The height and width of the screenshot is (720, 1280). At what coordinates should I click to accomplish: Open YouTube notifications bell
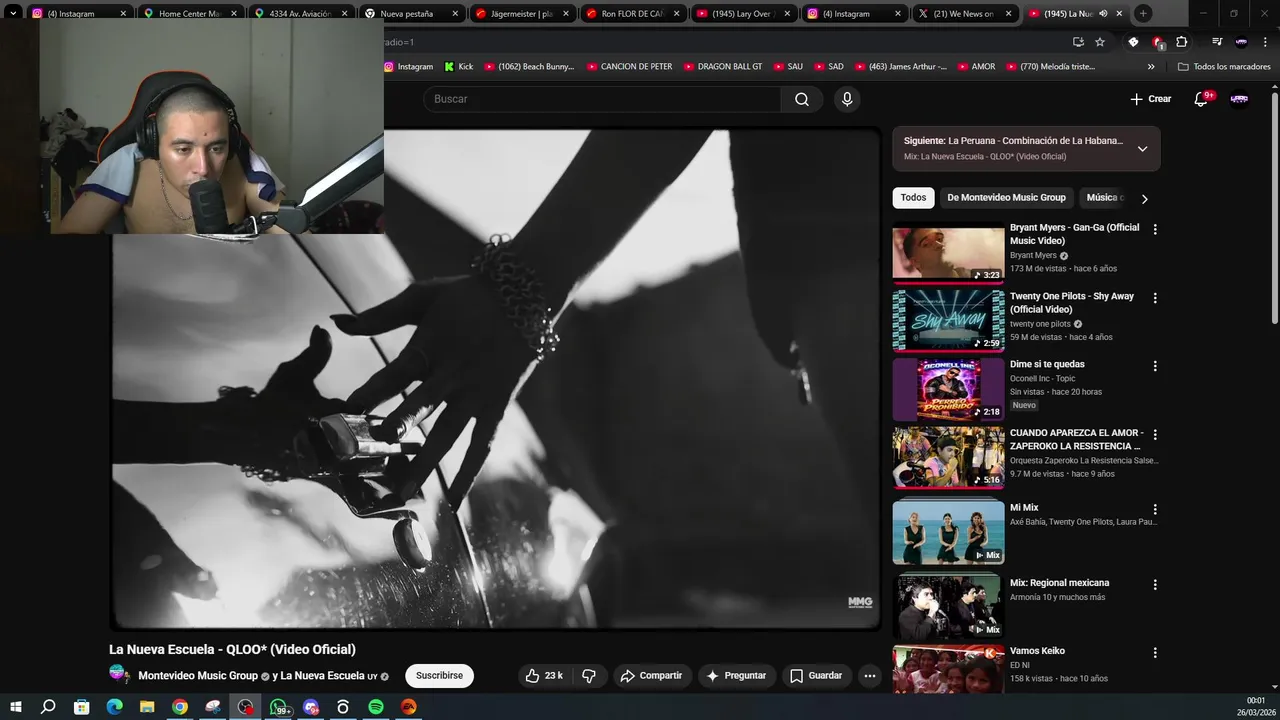point(1201,99)
